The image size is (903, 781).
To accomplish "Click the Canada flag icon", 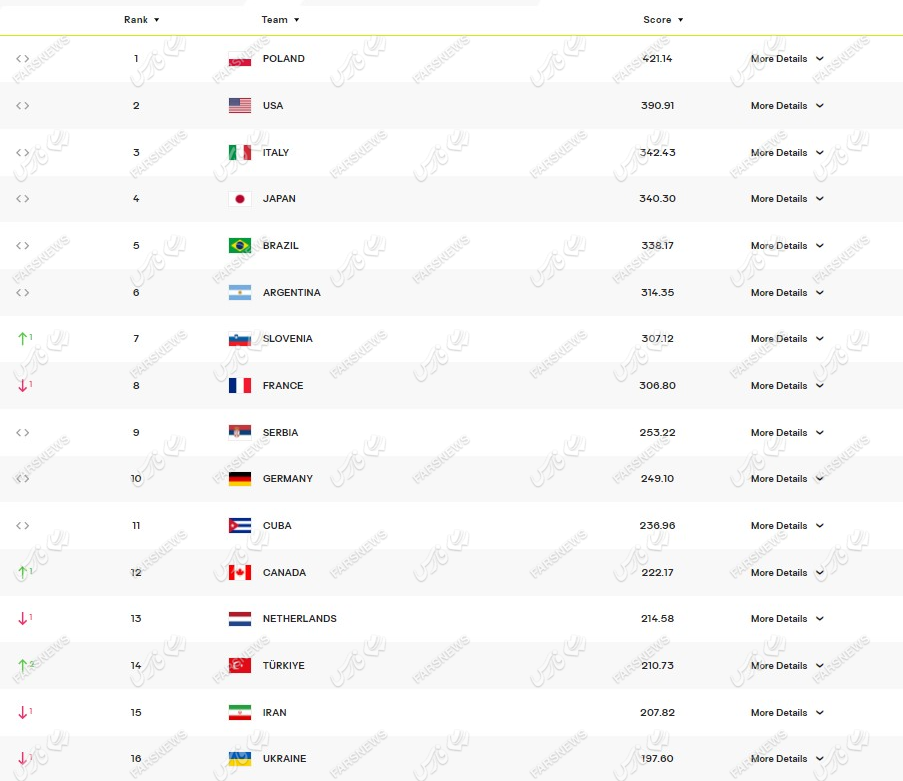I will click(x=239, y=572).
